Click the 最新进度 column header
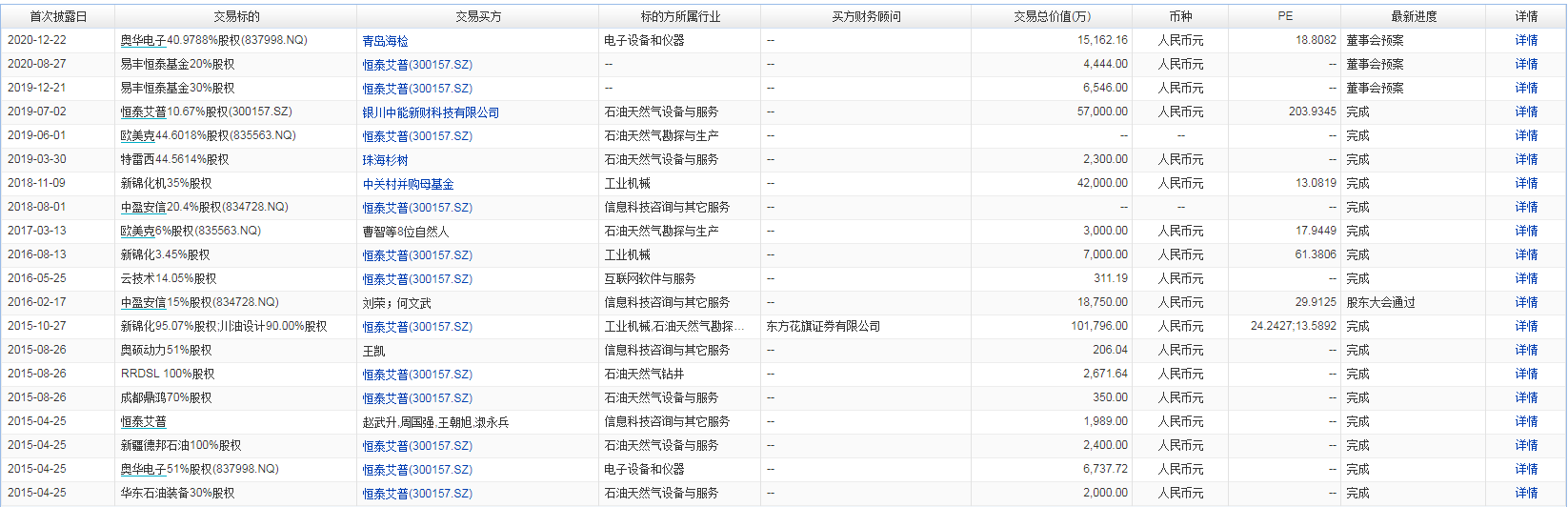Viewport: 1568px width, 507px height. tap(1414, 16)
